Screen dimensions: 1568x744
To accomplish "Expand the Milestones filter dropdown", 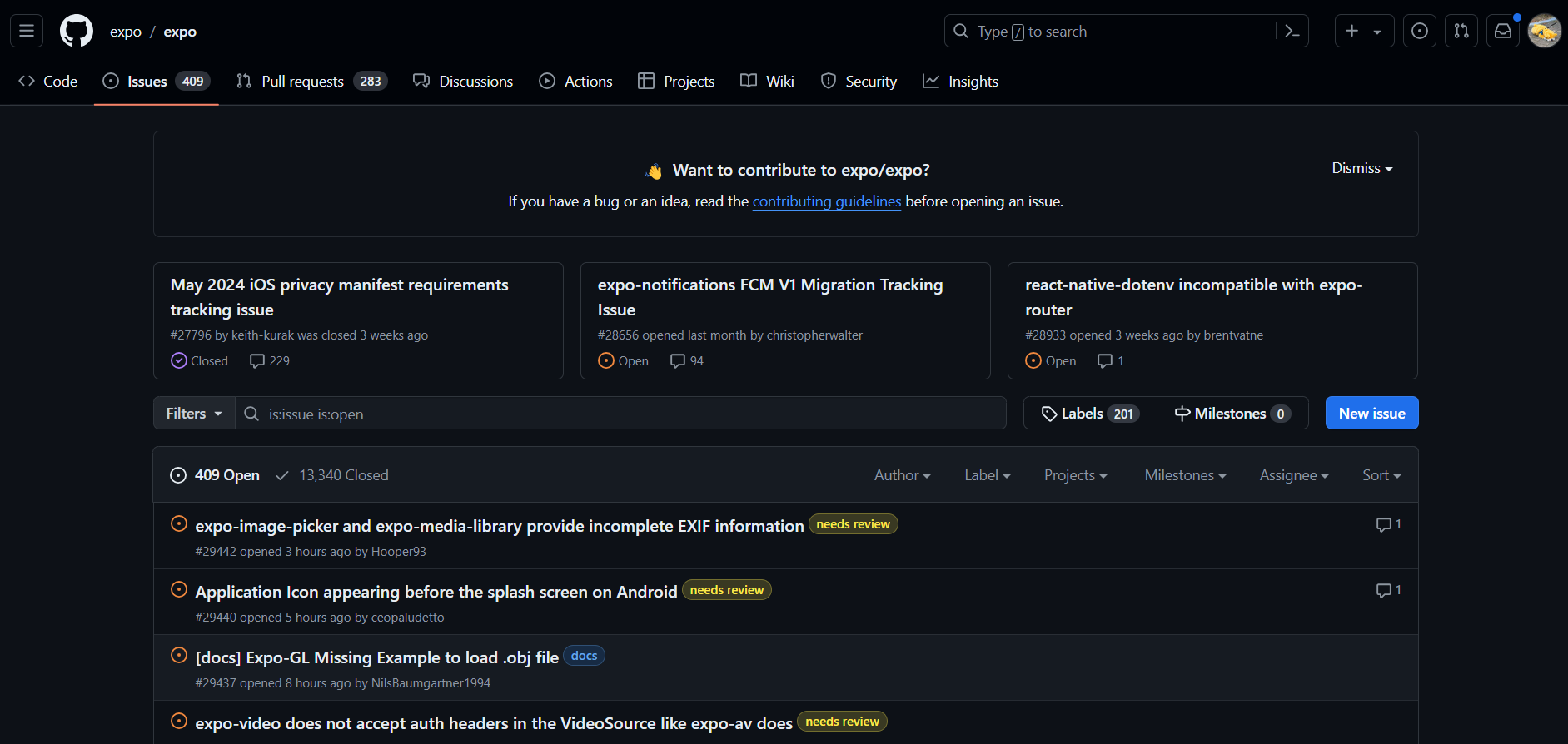I will tap(1185, 474).
